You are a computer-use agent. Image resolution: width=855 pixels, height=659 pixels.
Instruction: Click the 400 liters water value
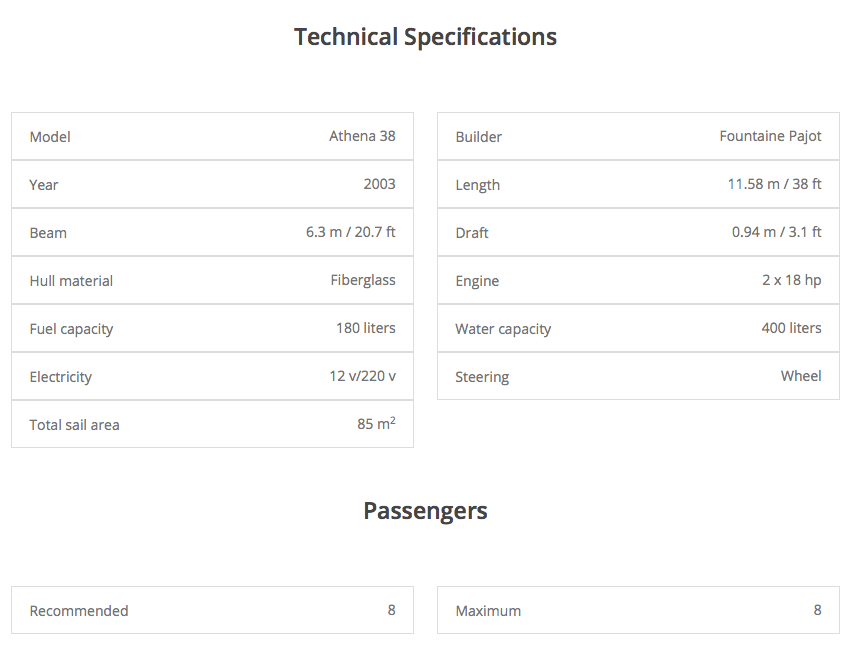pos(791,328)
